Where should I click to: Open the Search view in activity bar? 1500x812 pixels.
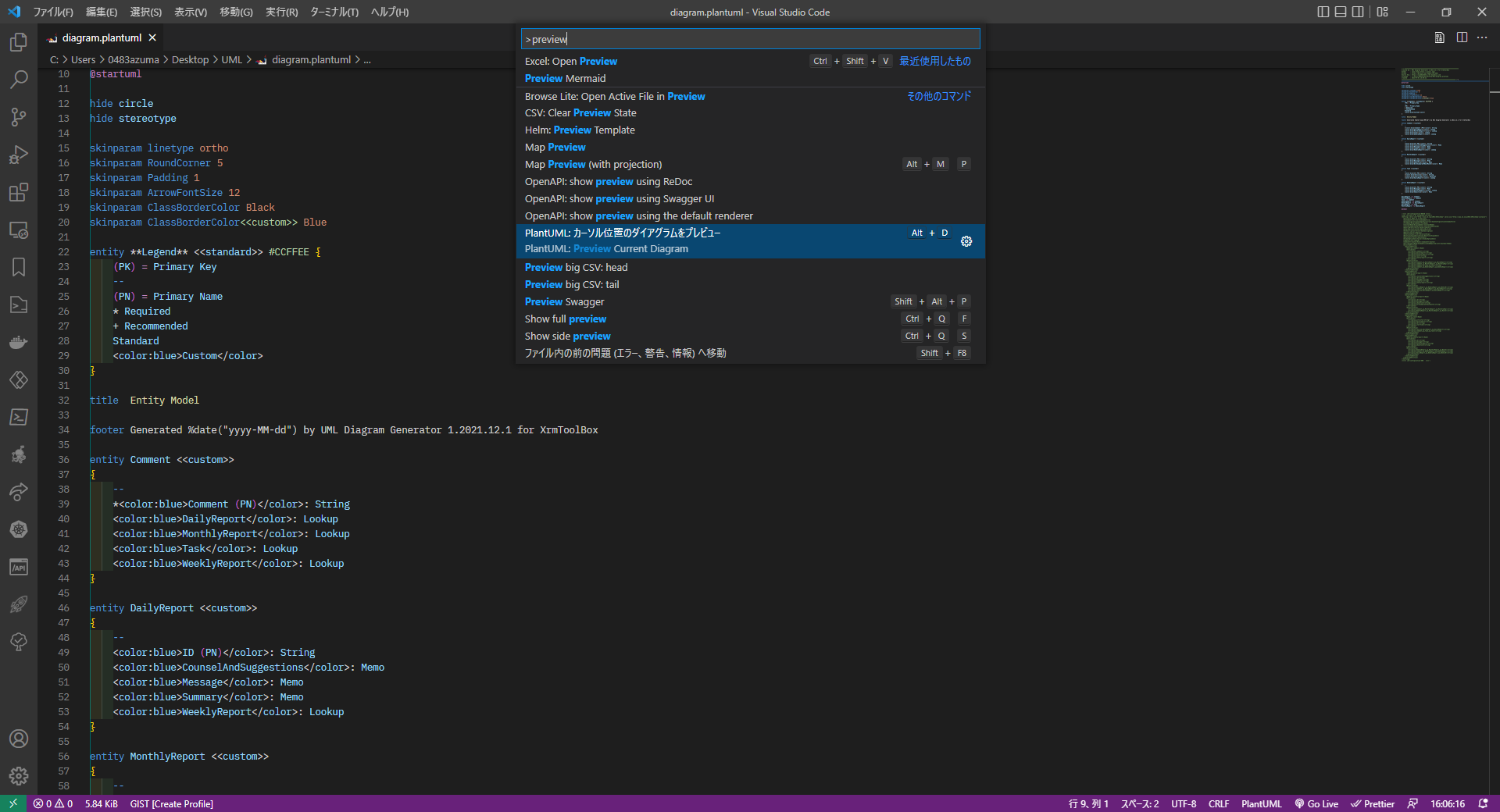[x=19, y=80]
